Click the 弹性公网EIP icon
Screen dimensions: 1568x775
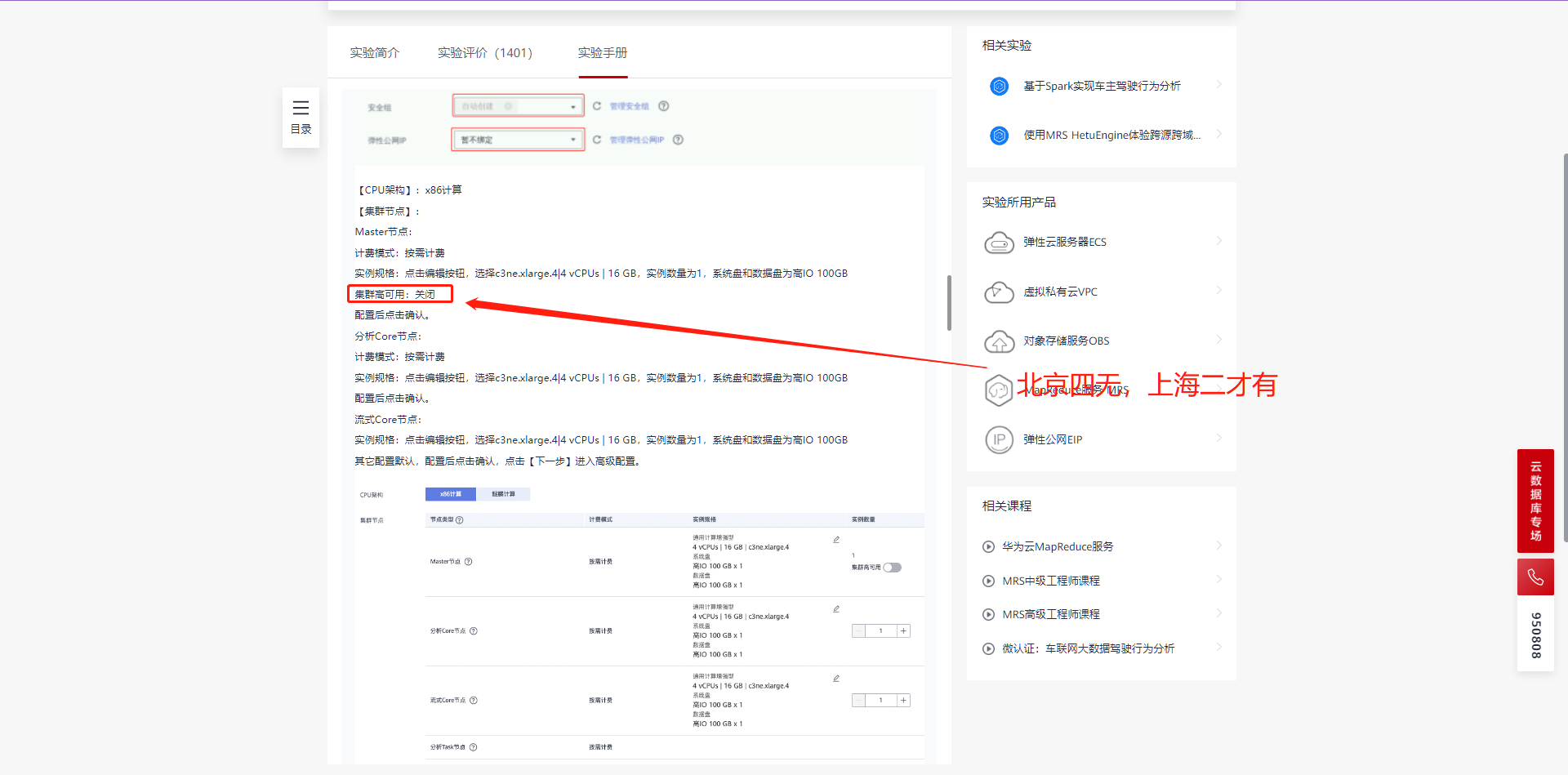click(999, 439)
